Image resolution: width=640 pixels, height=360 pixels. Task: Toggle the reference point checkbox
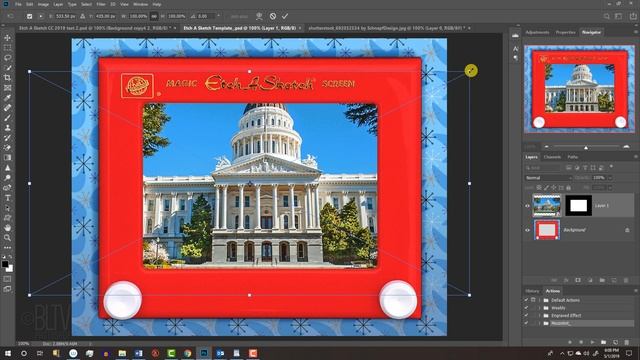[x=29, y=16]
